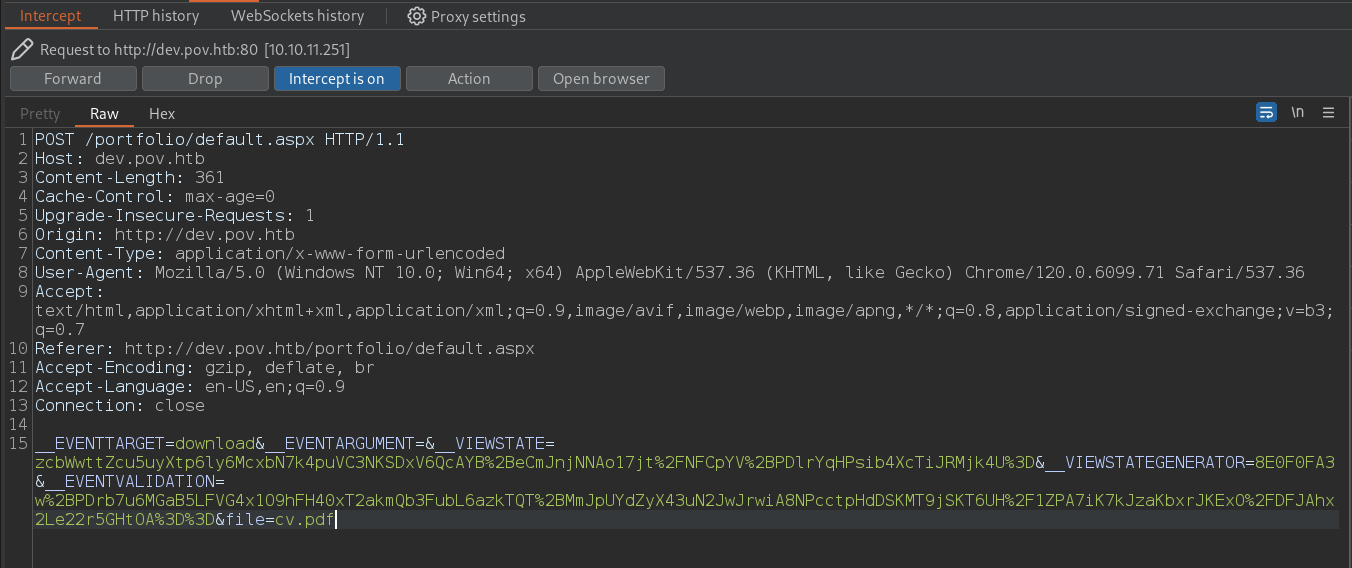Click the Proxy settings gear icon
The height and width of the screenshot is (568, 1352).
click(416, 16)
